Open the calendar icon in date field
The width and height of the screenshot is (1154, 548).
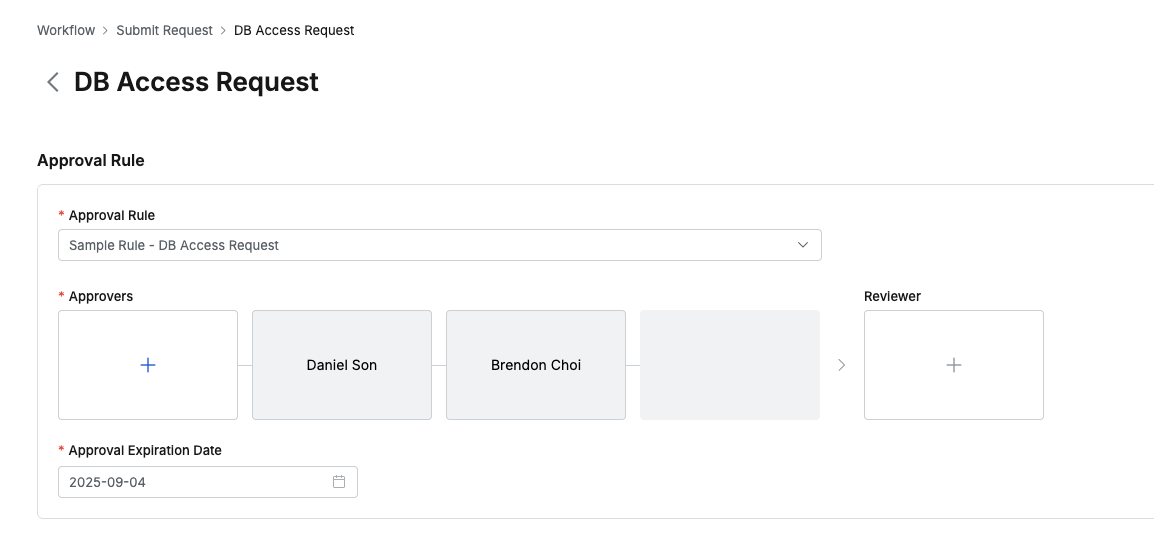click(339, 482)
